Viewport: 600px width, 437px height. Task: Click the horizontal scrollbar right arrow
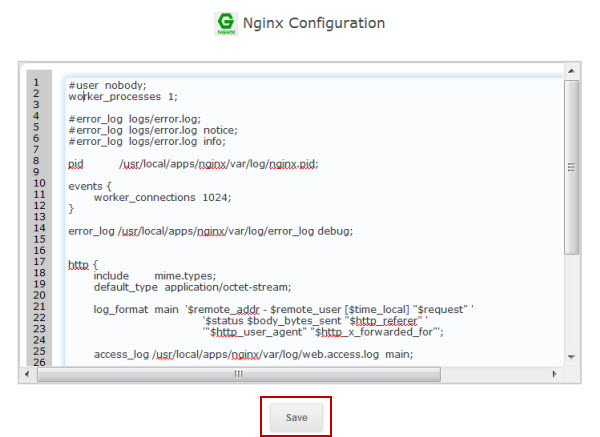[x=554, y=374]
